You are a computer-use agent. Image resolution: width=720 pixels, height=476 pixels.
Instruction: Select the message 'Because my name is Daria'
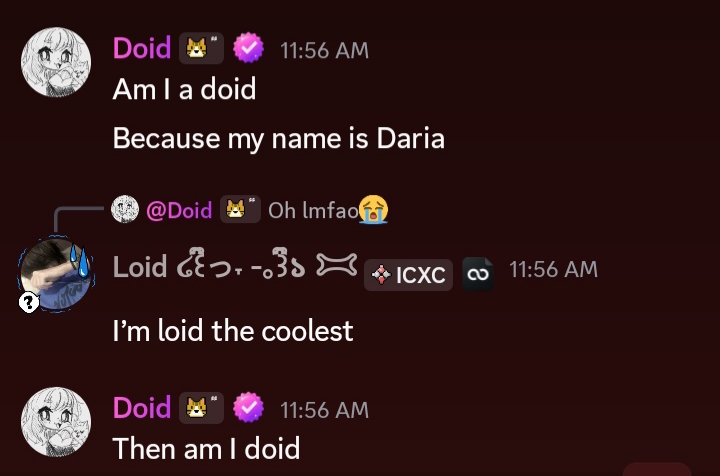[279, 139]
